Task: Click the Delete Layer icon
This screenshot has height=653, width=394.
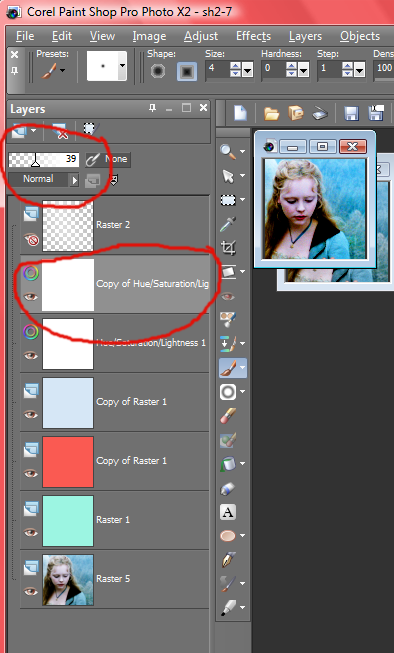Action: pyautogui.click(x=59, y=132)
